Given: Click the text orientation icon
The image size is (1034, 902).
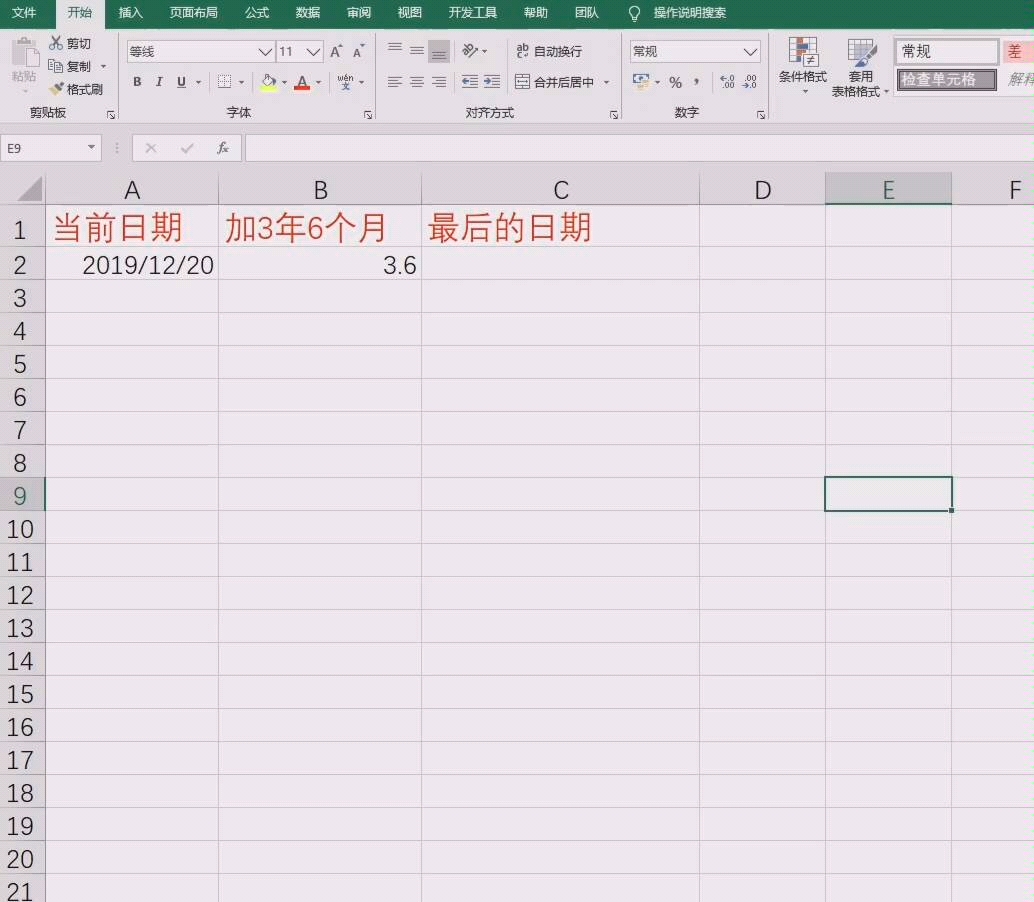Looking at the screenshot, I should (x=470, y=50).
